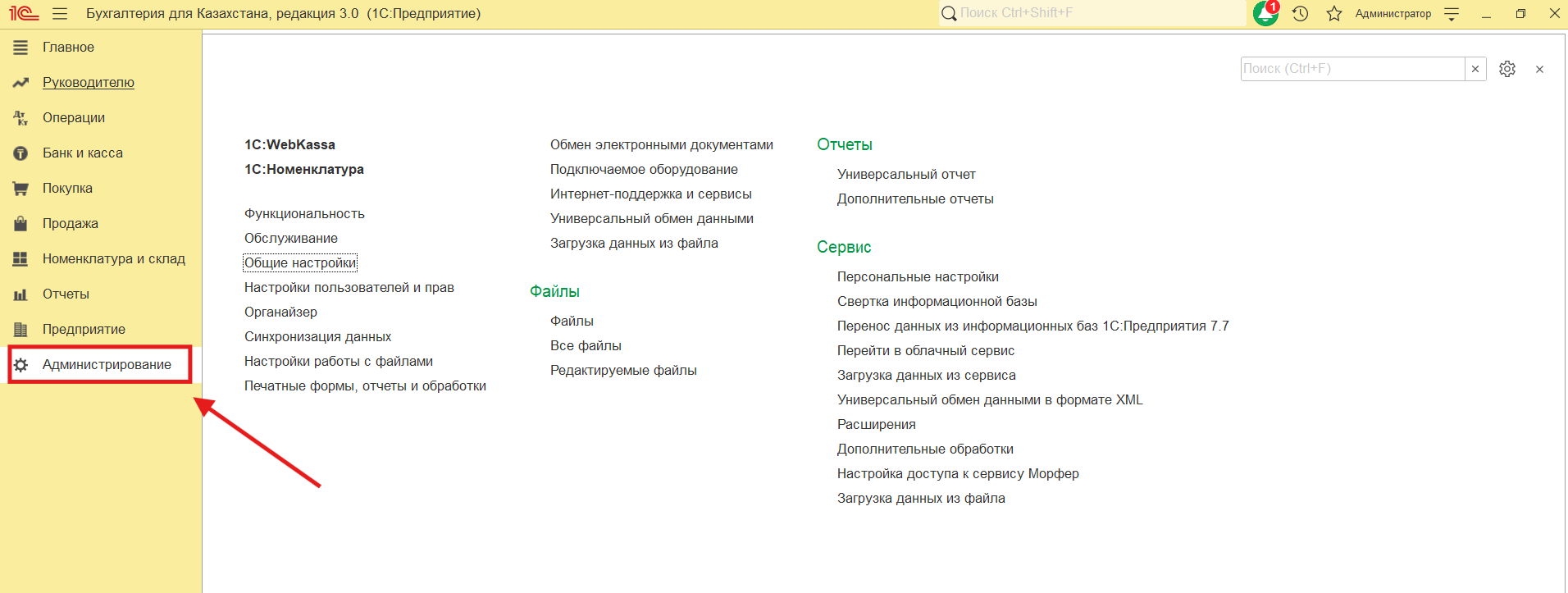Open notifications bell icon
This screenshot has width=1568, height=593.
pos(1265,13)
